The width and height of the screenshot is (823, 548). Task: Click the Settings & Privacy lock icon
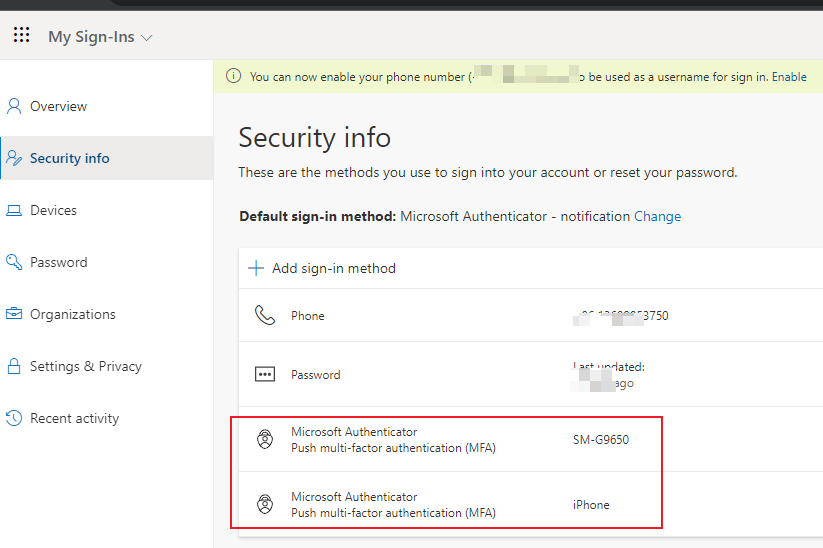(14, 366)
